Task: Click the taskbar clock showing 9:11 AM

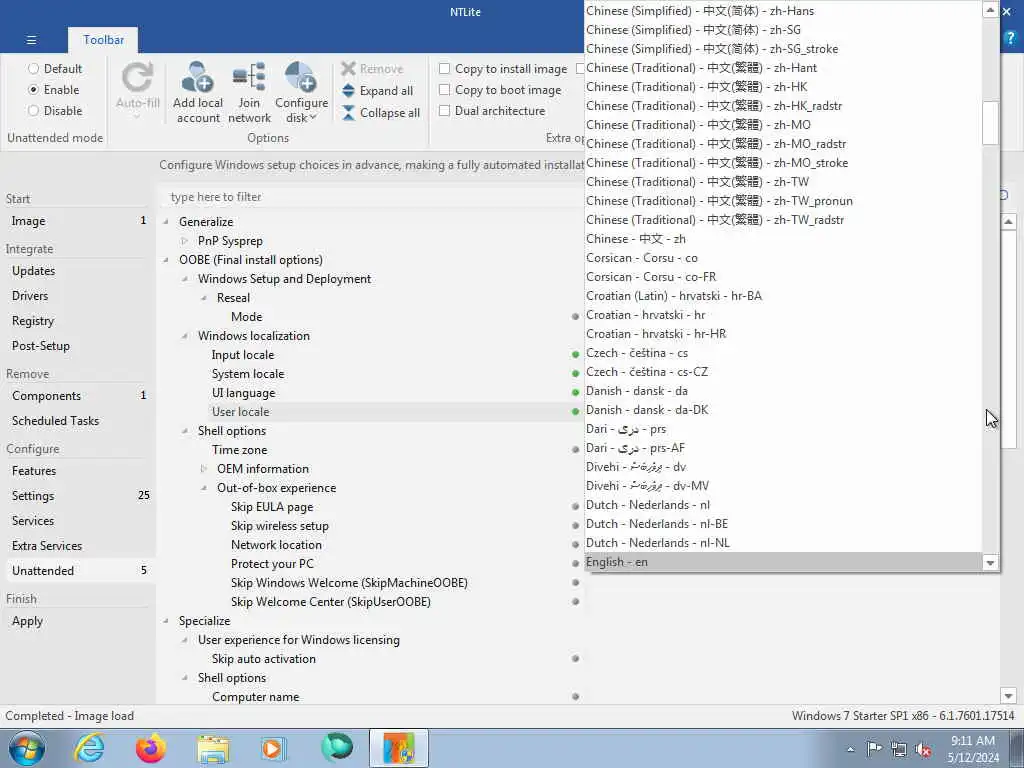Action: coord(973,749)
